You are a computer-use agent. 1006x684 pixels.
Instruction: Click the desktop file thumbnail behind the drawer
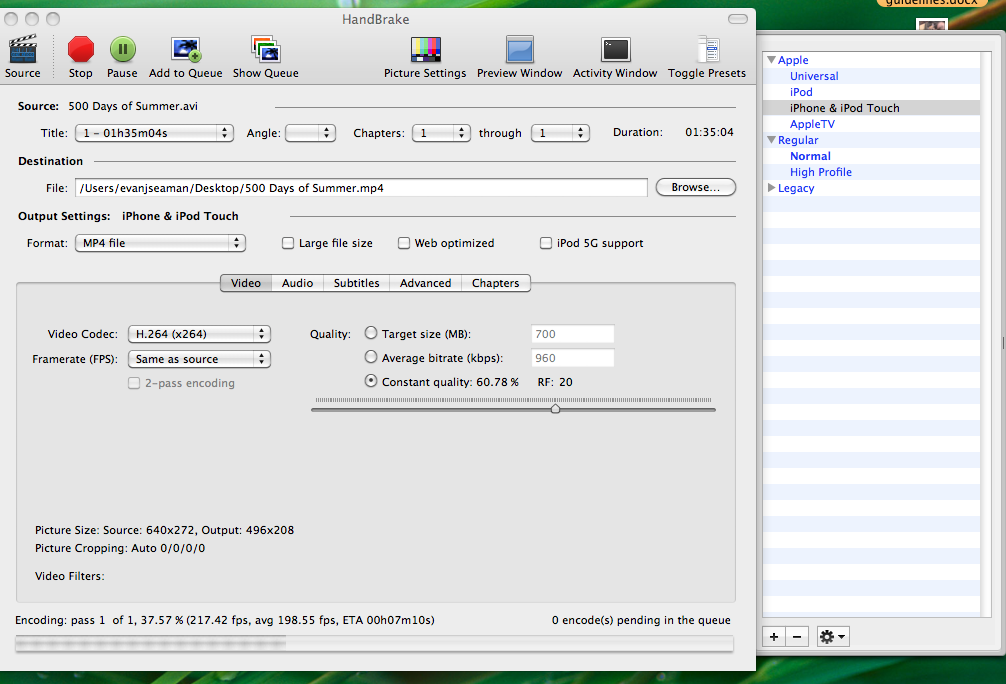(x=932, y=24)
